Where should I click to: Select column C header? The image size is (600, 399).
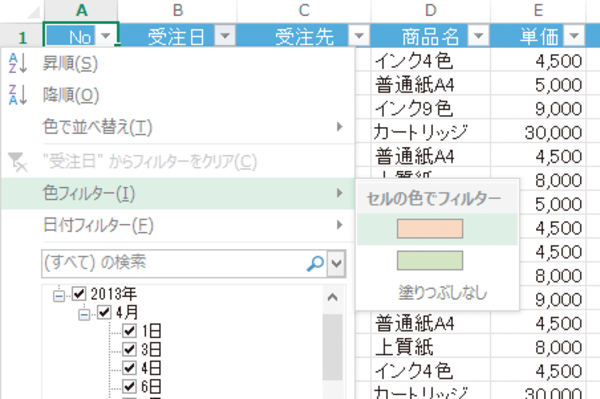pyautogui.click(x=304, y=11)
